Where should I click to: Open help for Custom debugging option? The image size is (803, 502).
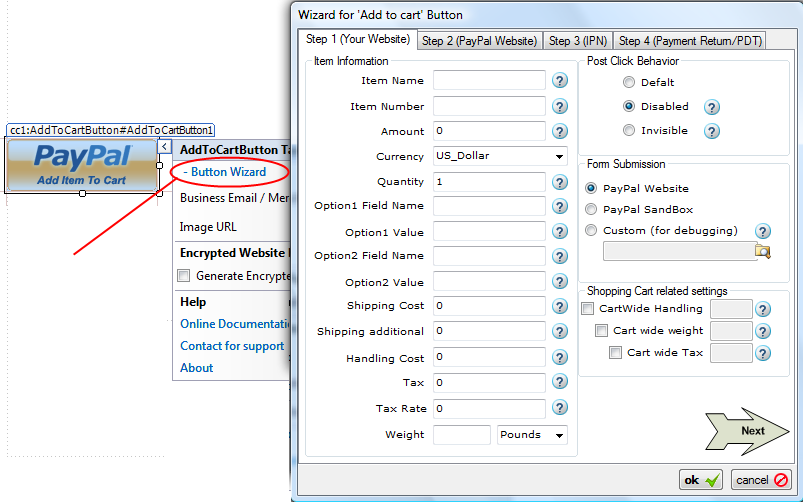763,231
